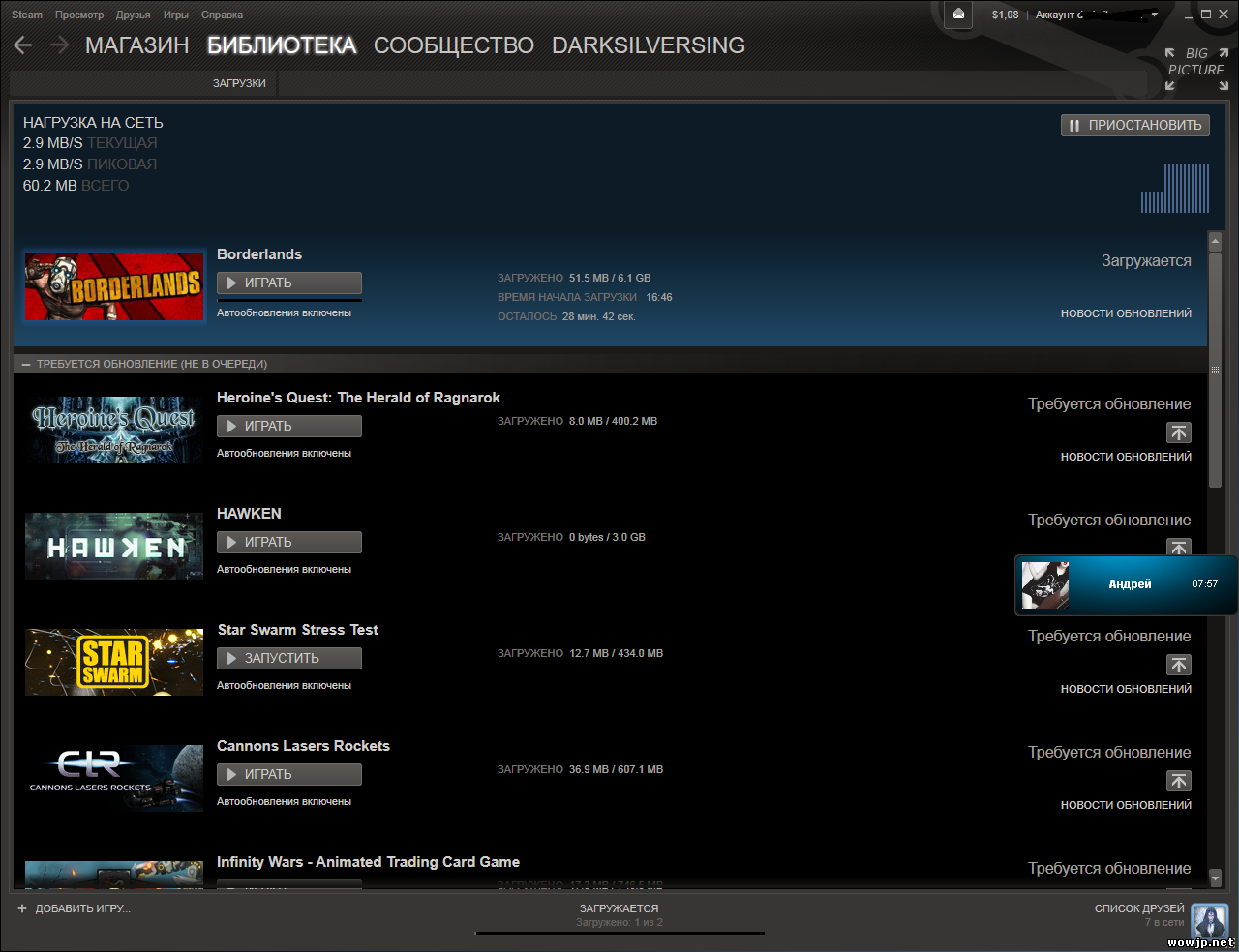Screen dimensions: 1239x952
Task: Open the DARKSILVERSING profile section
Action: (649, 45)
